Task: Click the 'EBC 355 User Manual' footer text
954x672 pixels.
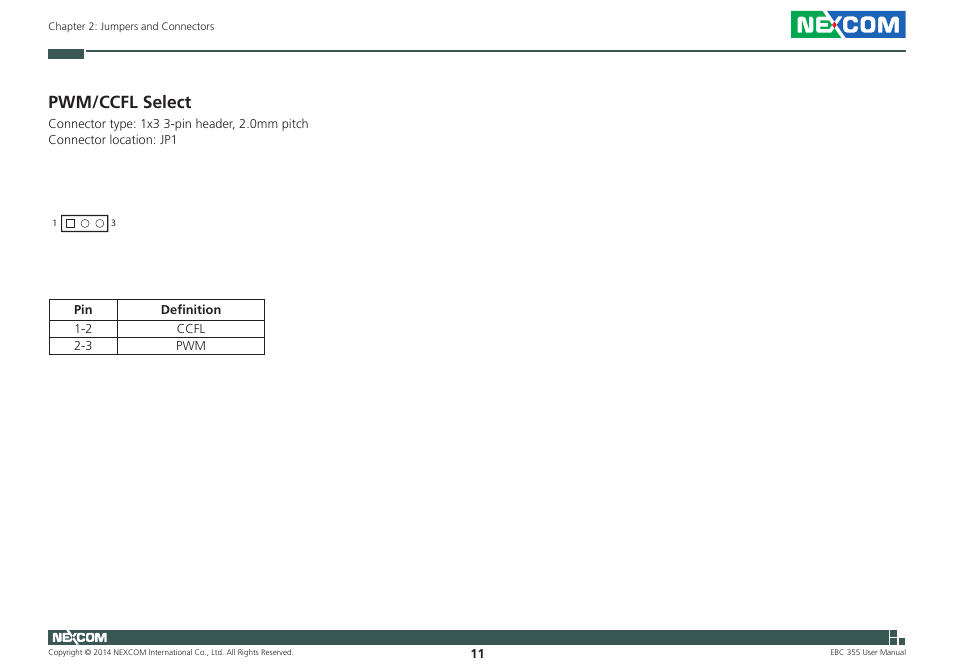Action: (x=868, y=653)
